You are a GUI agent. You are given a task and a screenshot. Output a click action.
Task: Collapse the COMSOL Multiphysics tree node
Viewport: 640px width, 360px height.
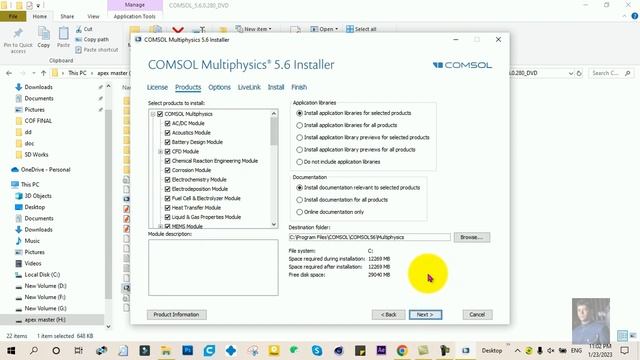point(153,114)
